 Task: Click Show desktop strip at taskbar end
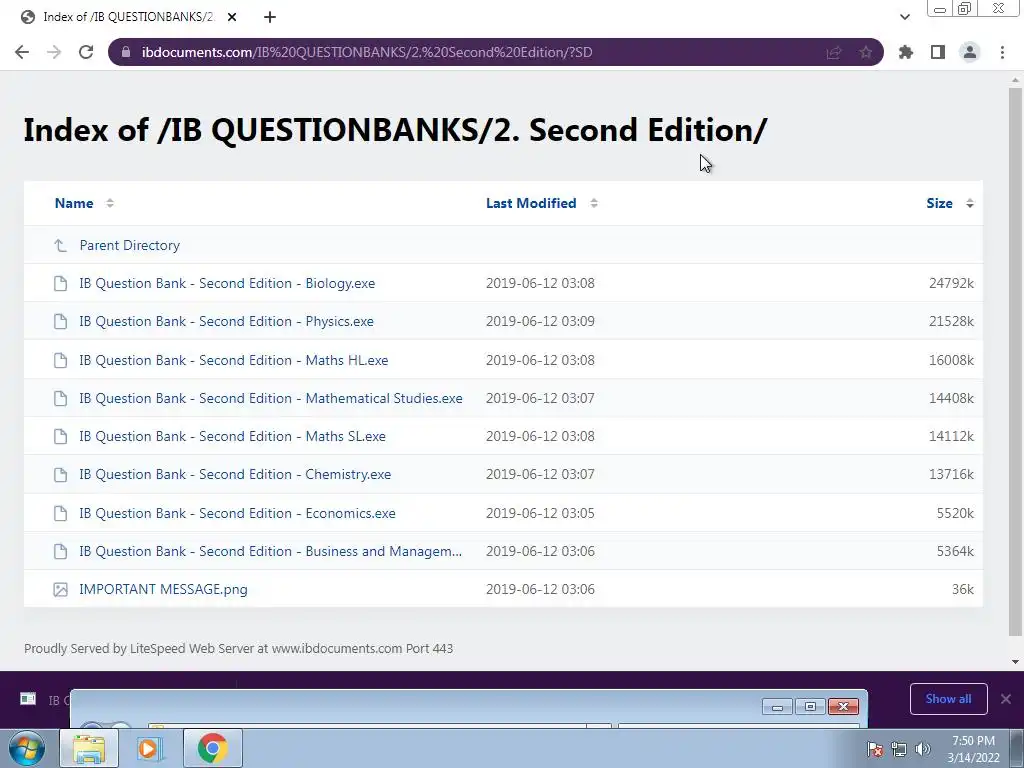pos(1017,748)
